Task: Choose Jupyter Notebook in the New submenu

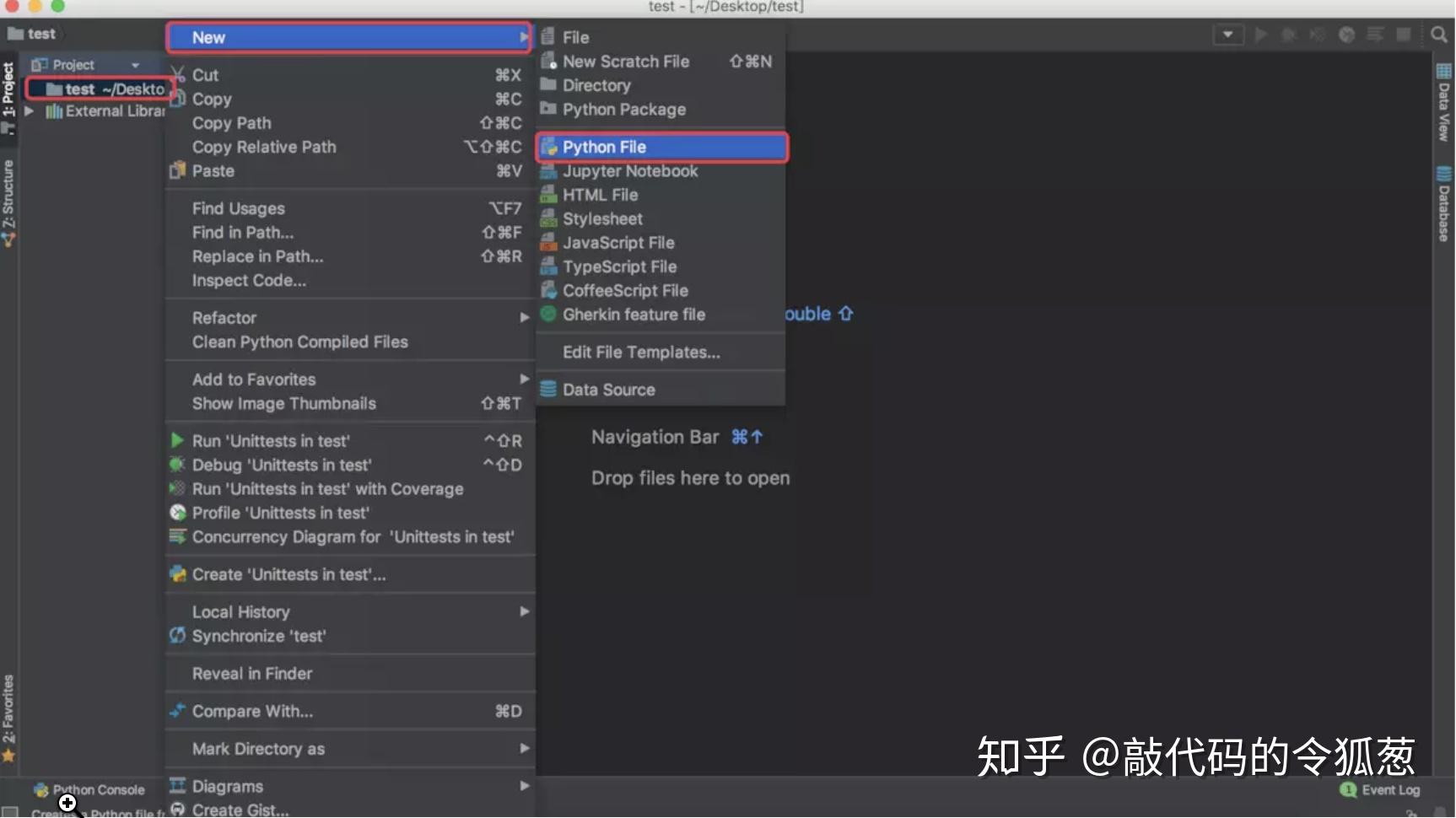Action: click(629, 171)
